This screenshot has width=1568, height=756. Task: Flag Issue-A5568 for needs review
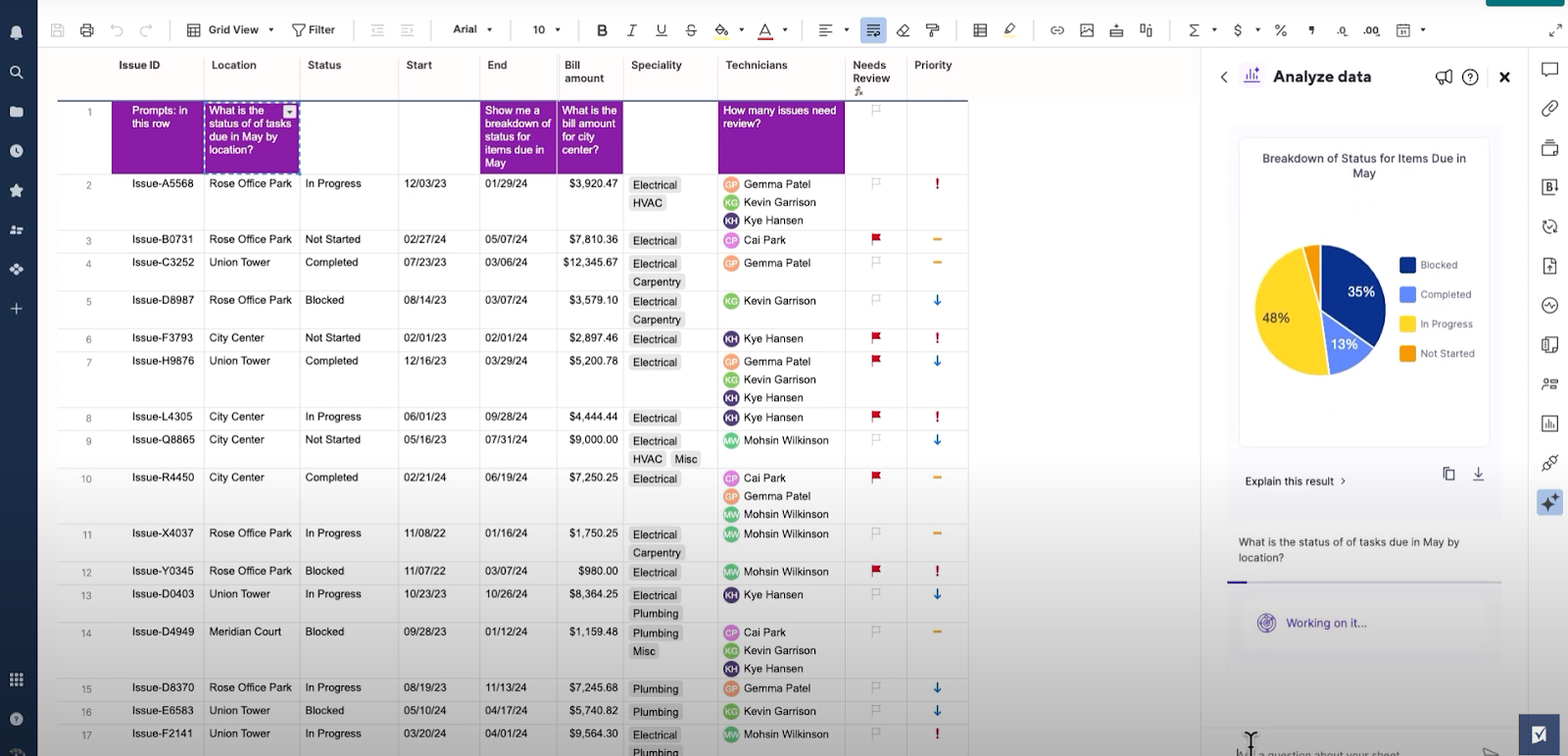click(876, 183)
